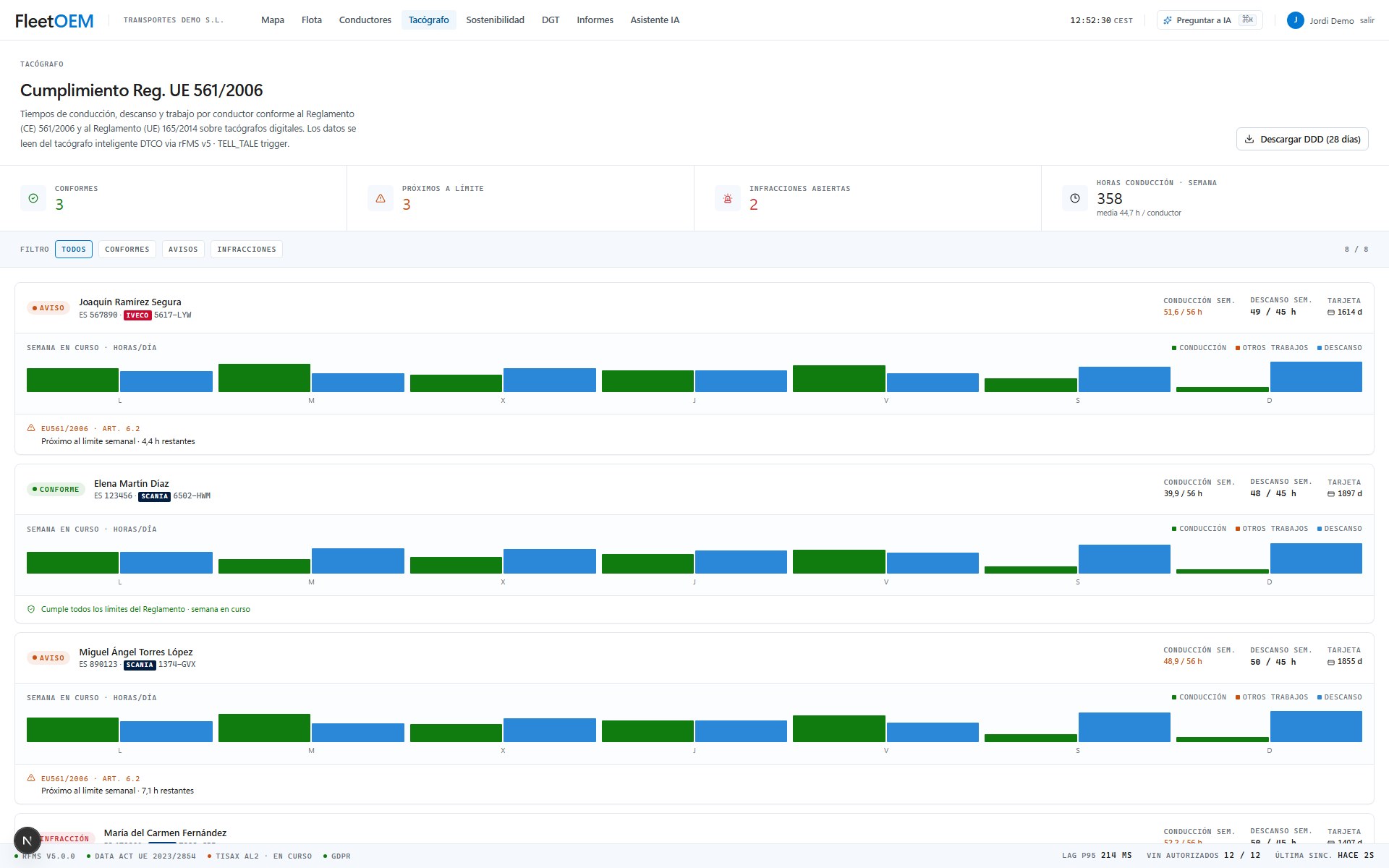This screenshot has width=1389, height=868.
Task: Click Joaquín's Tuesday green driving bar
Action: (264, 378)
